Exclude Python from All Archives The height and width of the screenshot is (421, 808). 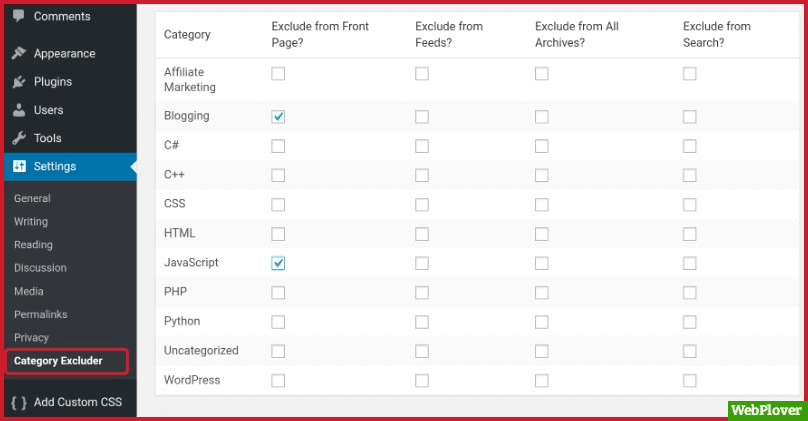(x=541, y=322)
